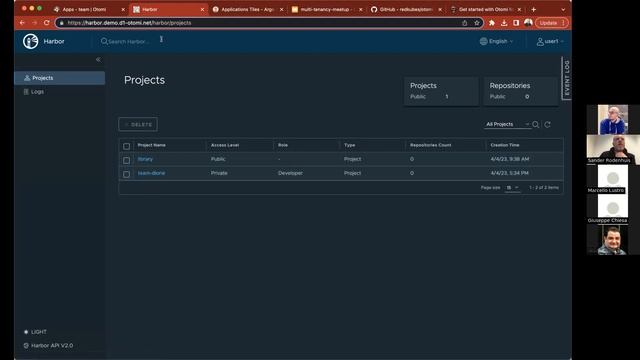Click the share icon in the address bar
640x360 pixels.
click(x=464, y=23)
